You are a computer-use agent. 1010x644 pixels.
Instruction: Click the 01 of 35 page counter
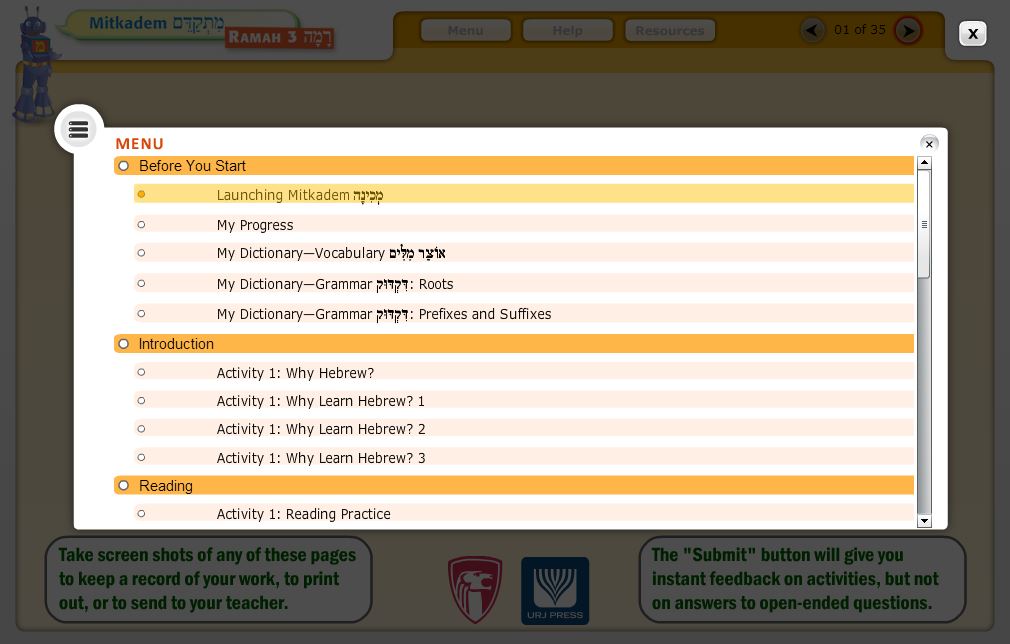pyautogui.click(x=859, y=30)
